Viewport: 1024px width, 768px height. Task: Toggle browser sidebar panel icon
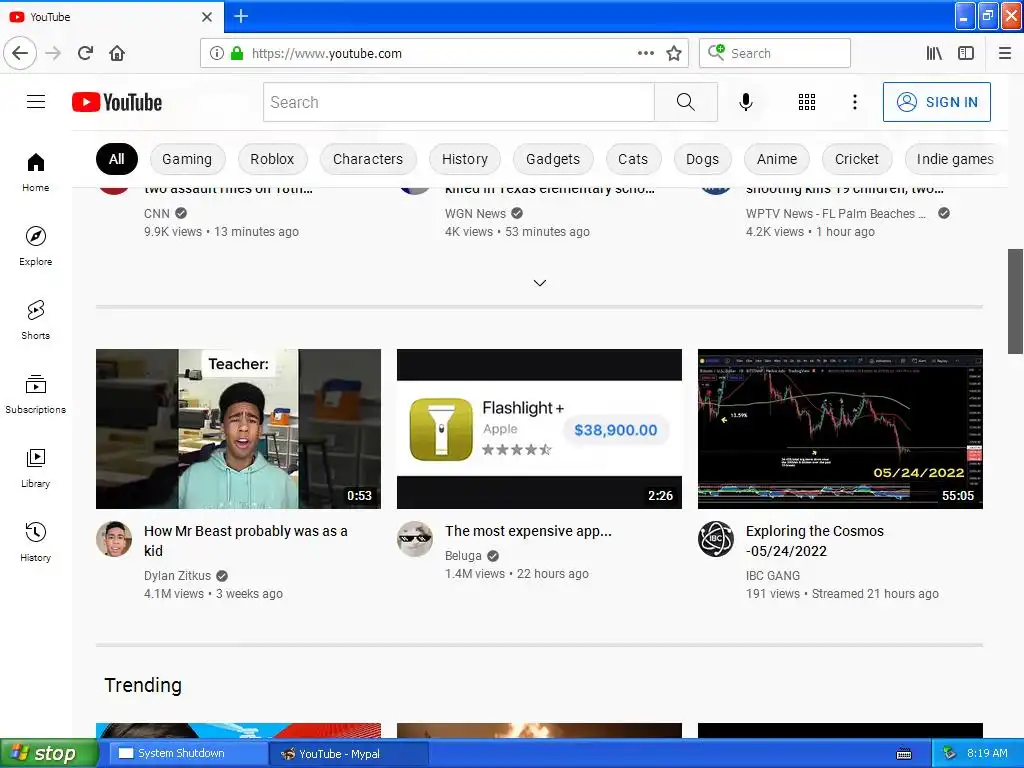966,53
